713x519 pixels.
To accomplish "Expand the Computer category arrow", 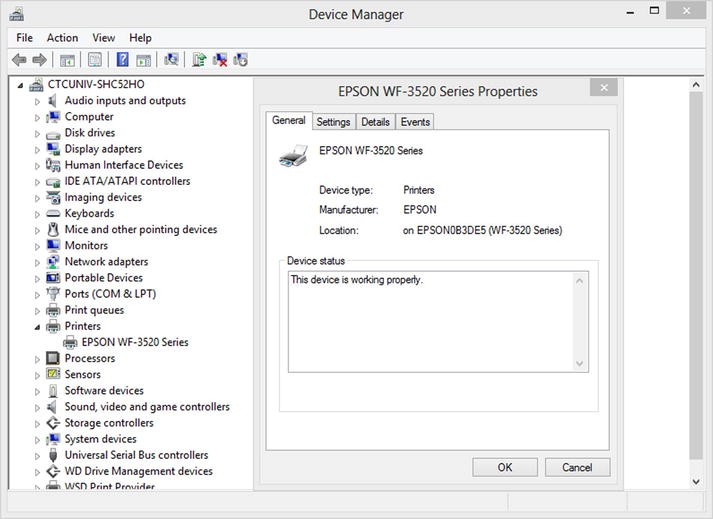I will pyautogui.click(x=37, y=117).
